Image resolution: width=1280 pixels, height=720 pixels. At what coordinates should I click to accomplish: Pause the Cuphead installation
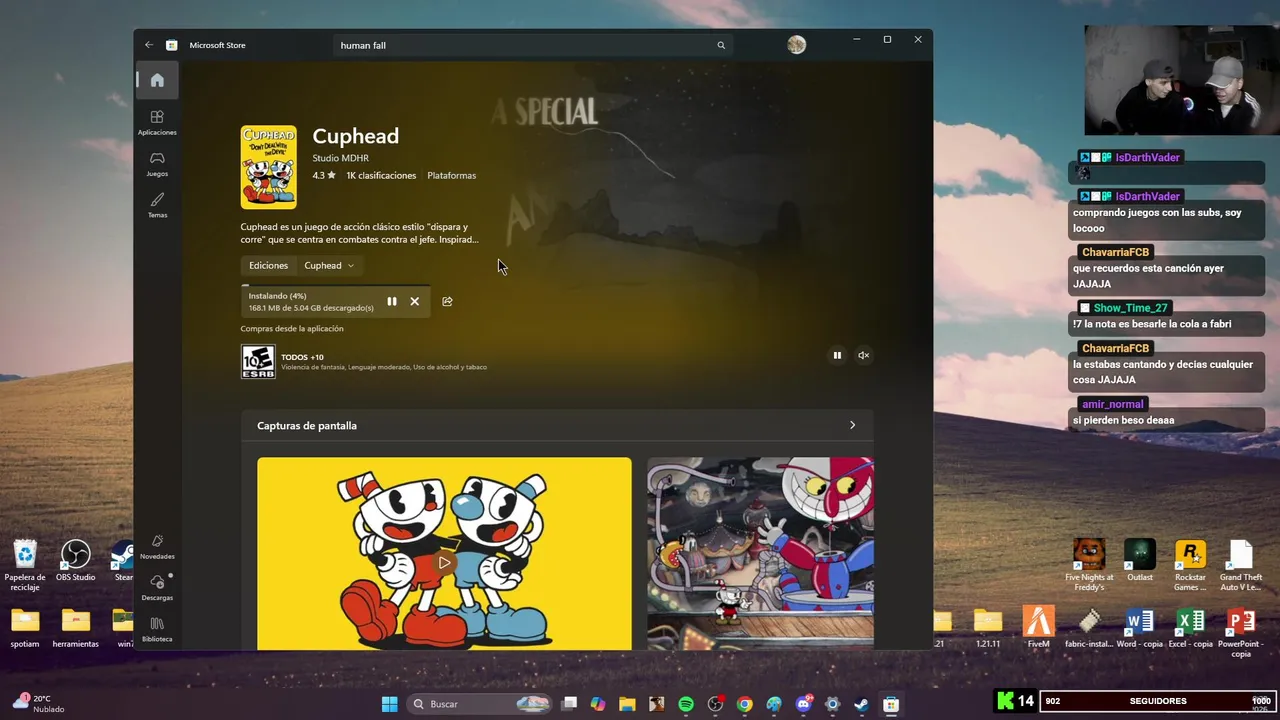[392, 301]
